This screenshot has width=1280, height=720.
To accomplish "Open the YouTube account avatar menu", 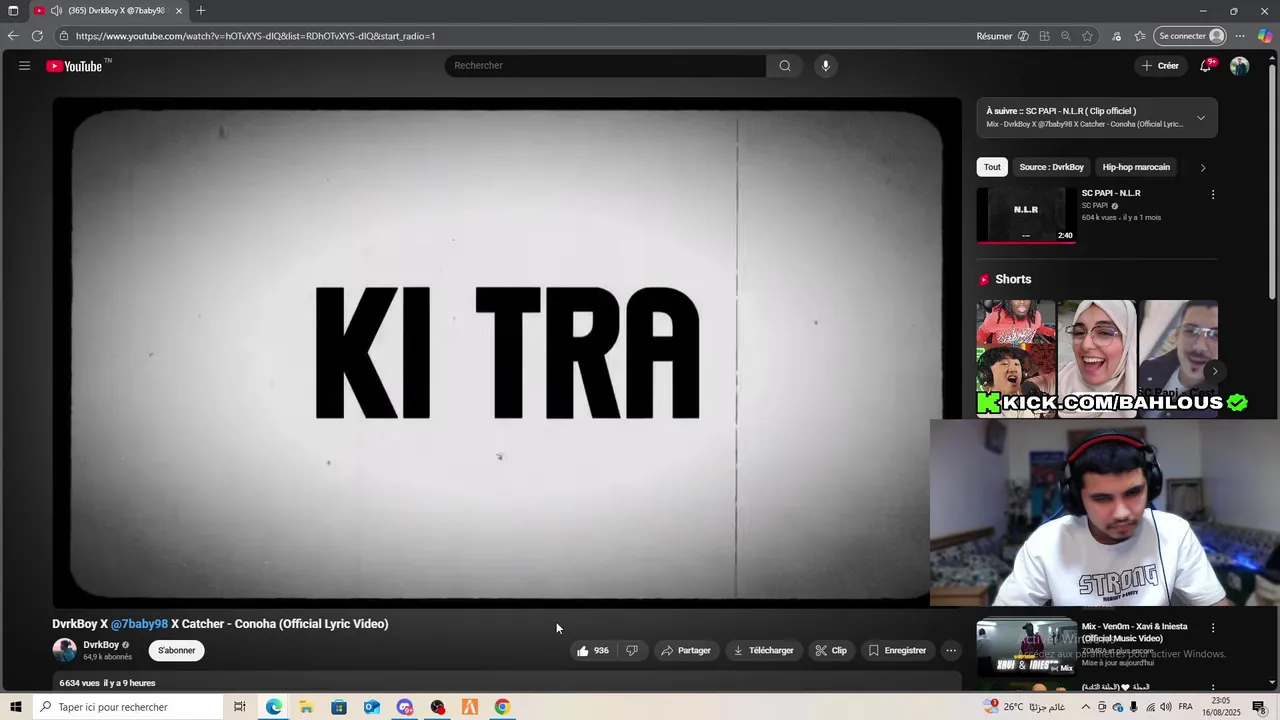I will (1240, 66).
